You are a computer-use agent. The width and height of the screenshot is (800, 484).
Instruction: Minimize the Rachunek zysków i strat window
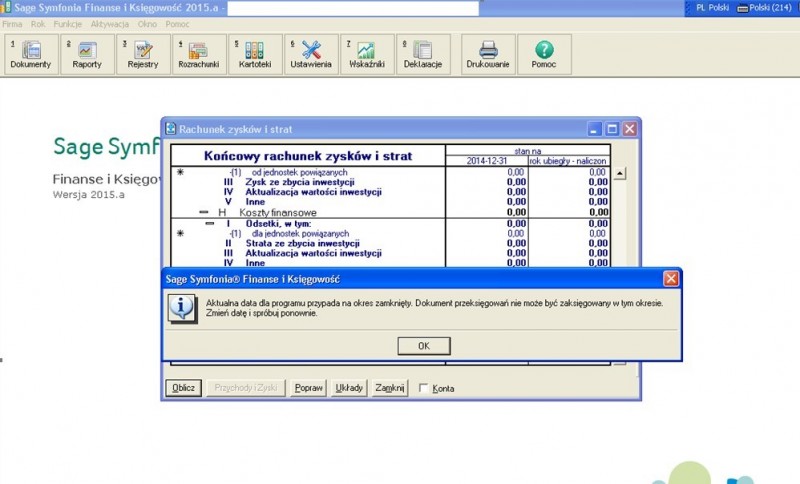click(594, 129)
